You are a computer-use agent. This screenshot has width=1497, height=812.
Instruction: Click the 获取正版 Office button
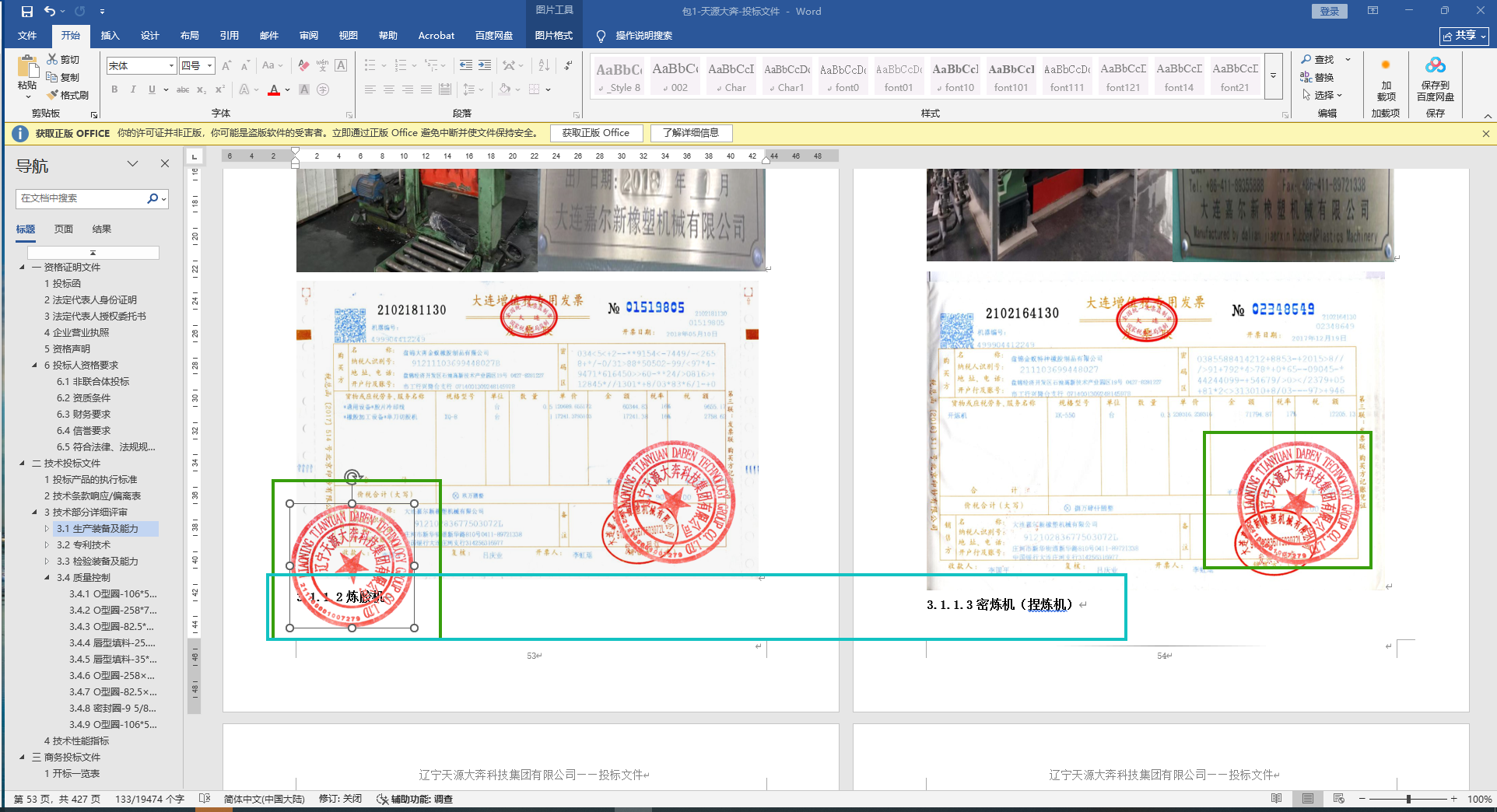tap(596, 133)
